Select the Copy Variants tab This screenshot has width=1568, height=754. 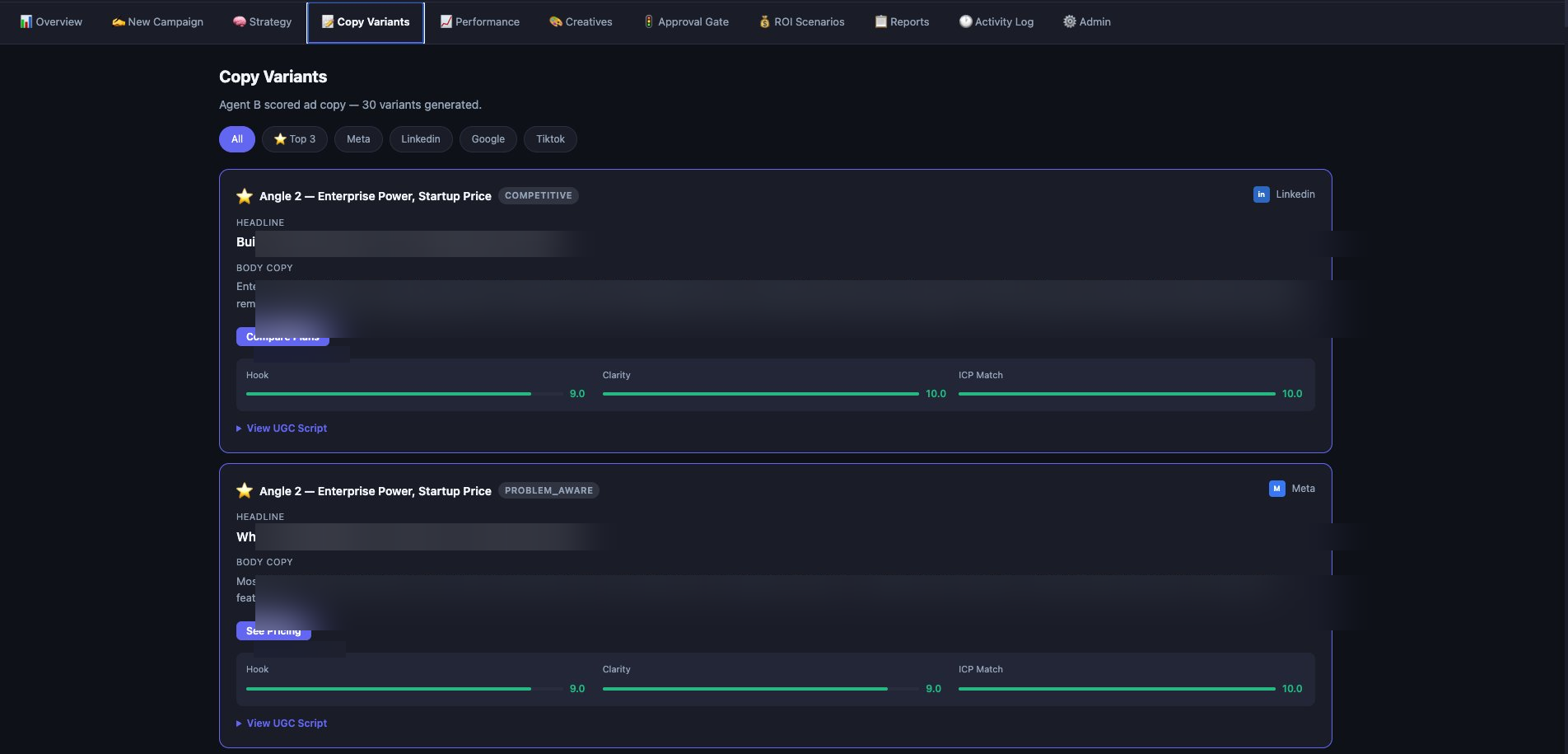pos(366,22)
